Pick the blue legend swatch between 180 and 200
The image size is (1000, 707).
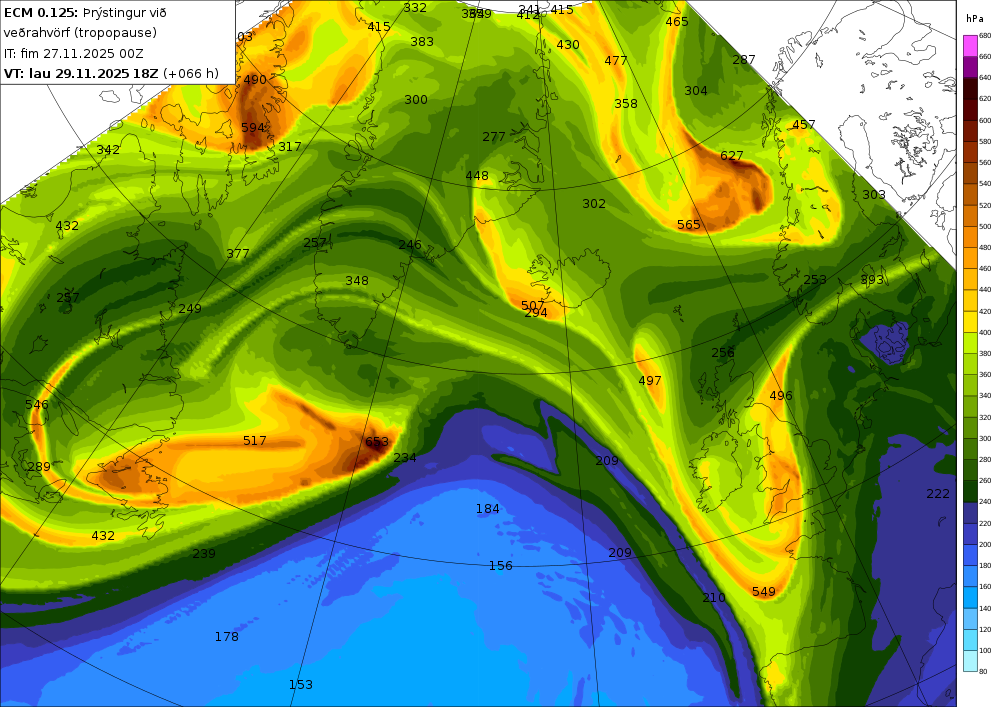[970, 555]
